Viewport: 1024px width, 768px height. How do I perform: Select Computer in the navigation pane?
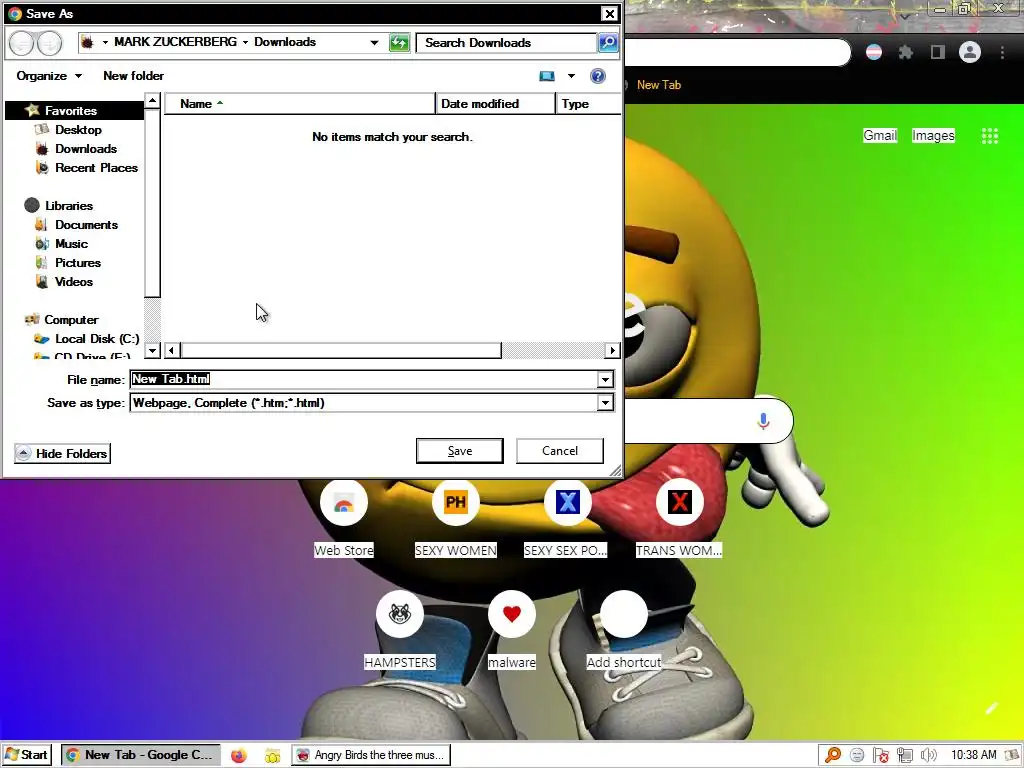coord(71,319)
